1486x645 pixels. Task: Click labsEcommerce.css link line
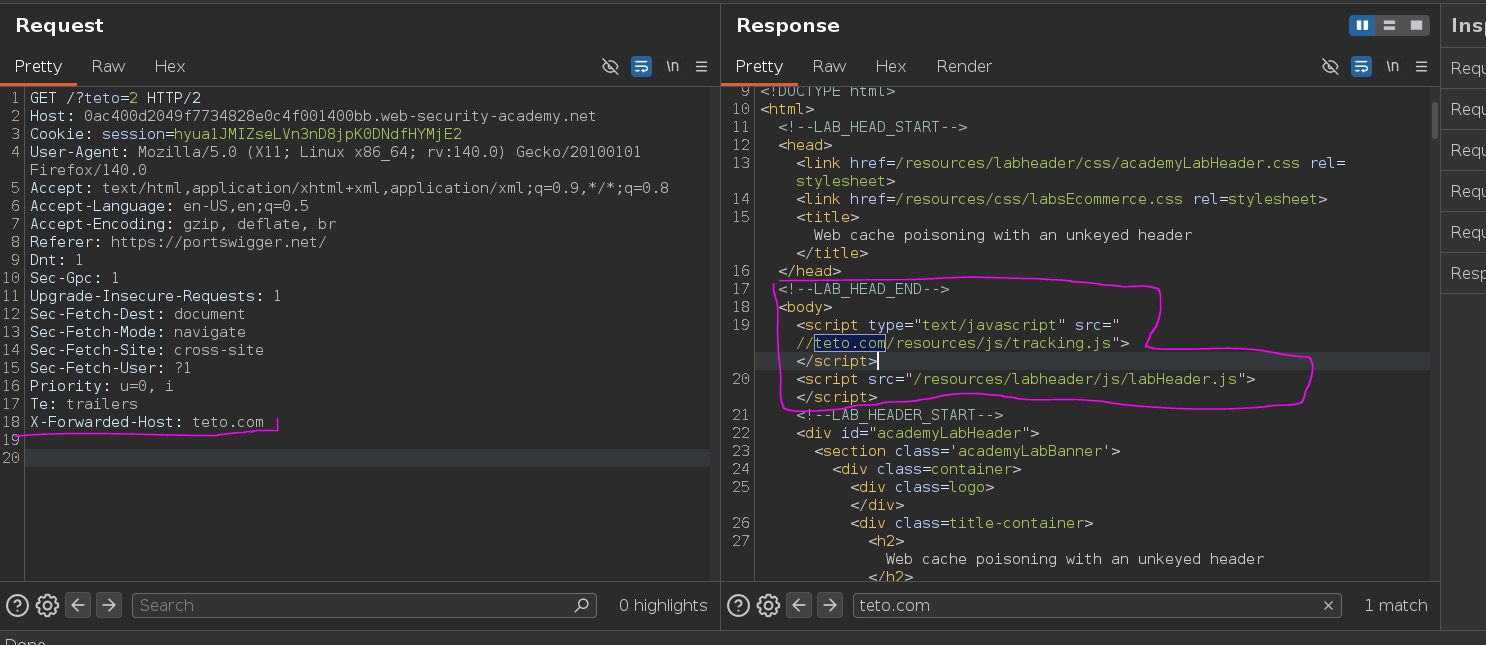(x=1061, y=199)
